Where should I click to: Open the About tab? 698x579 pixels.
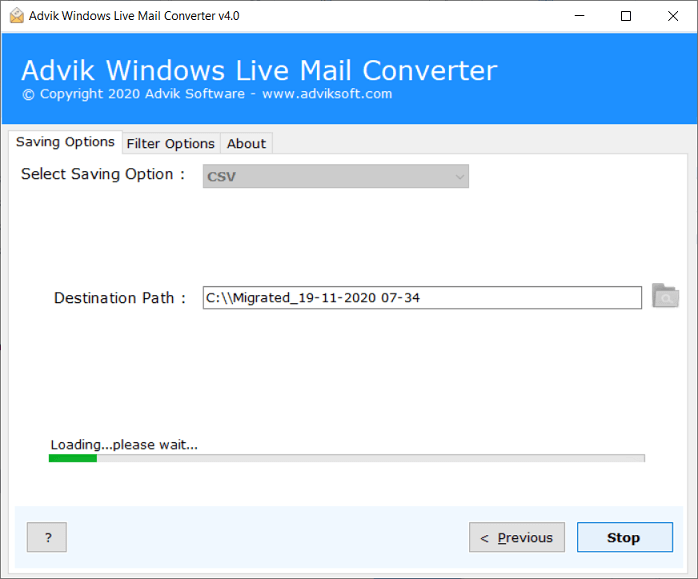[x=246, y=144]
